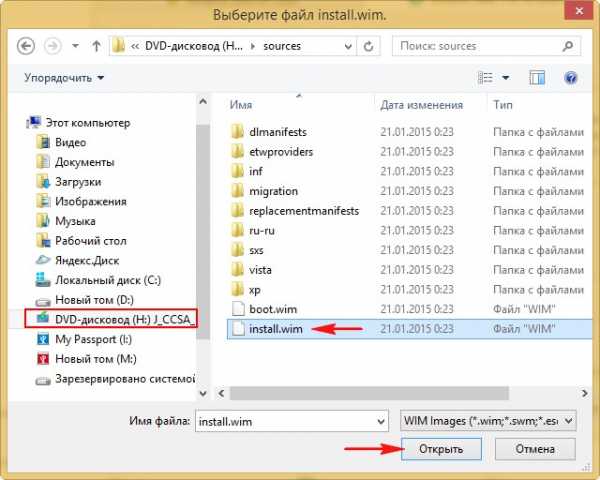
Task: Click the sources path segment
Action: click(x=282, y=46)
